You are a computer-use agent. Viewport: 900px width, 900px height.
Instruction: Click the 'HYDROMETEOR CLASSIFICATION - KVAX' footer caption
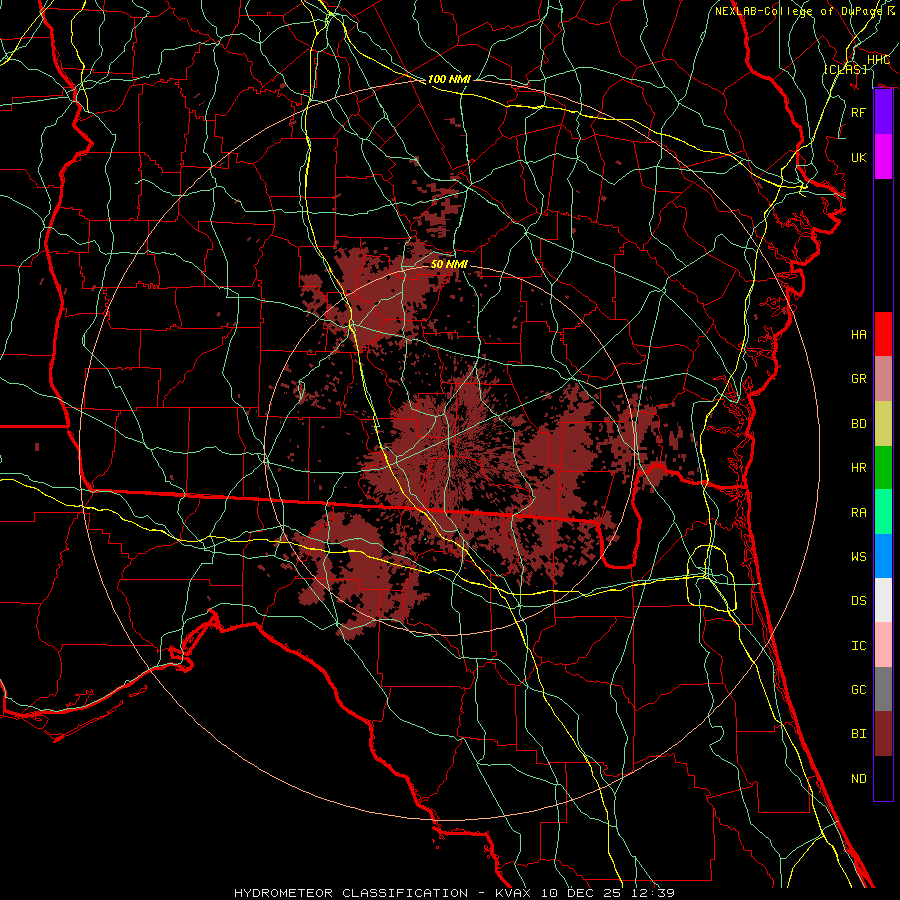tap(382, 893)
